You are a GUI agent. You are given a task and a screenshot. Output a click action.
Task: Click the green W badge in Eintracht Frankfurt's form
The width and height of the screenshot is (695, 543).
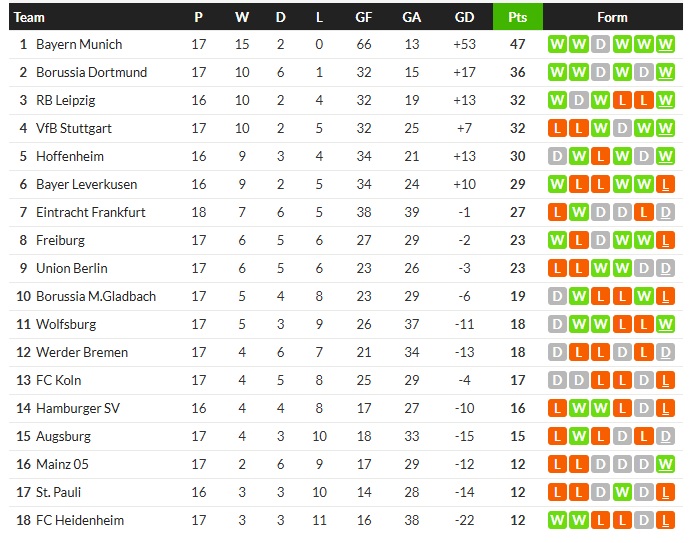click(577, 212)
